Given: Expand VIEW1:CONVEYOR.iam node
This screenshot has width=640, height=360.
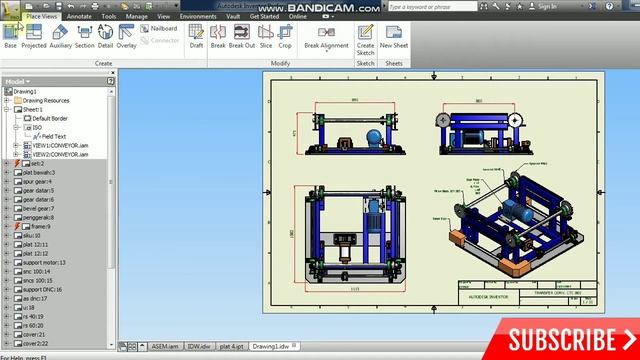Looking at the screenshot, I should (16, 145).
